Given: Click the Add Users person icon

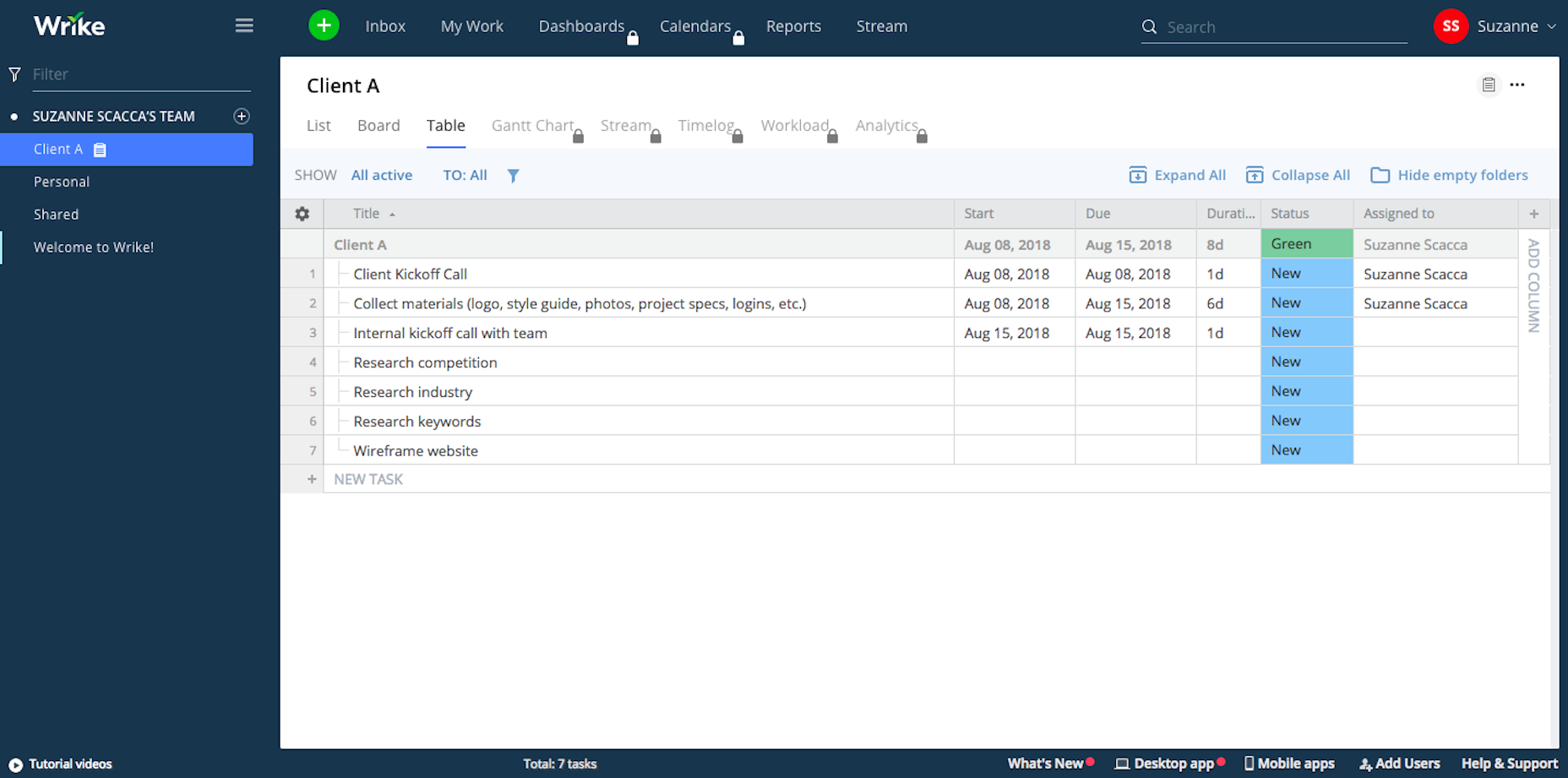Looking at the screenshot, I should pyautogui.click(x=1365, y=764).
